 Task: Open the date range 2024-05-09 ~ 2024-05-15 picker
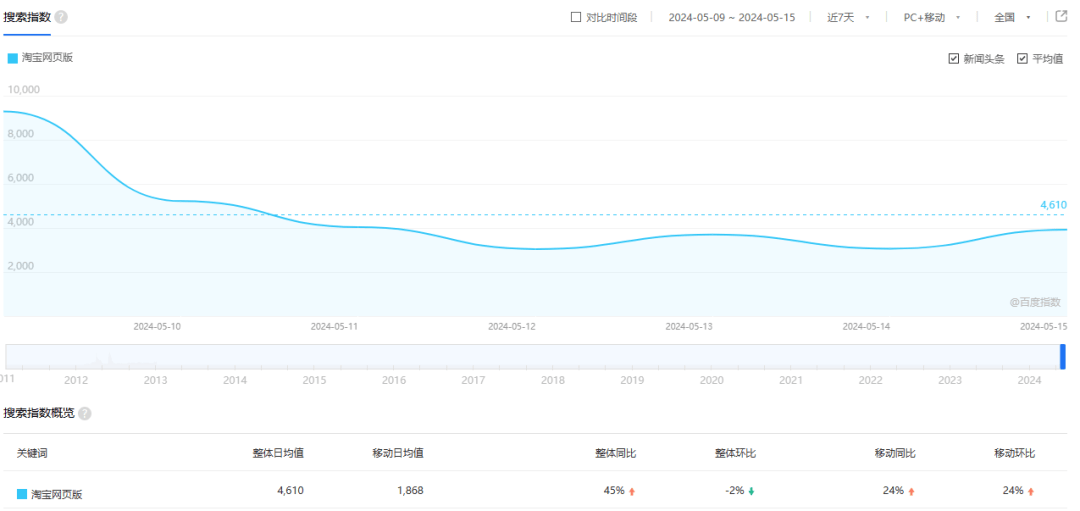(x=731, y=17)
